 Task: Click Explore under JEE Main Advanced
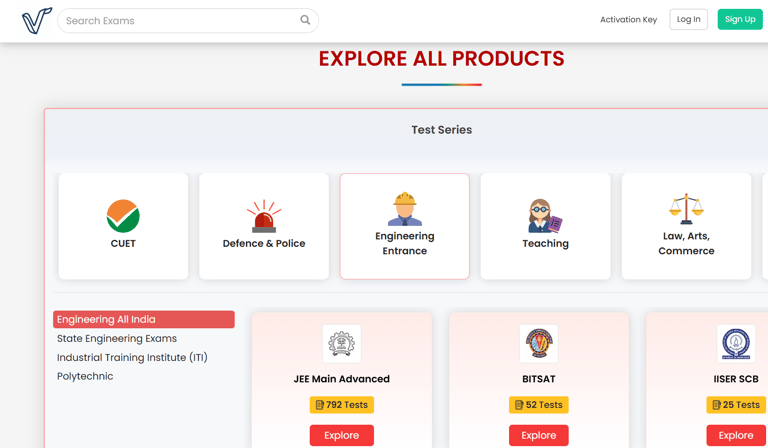(342, 435)
